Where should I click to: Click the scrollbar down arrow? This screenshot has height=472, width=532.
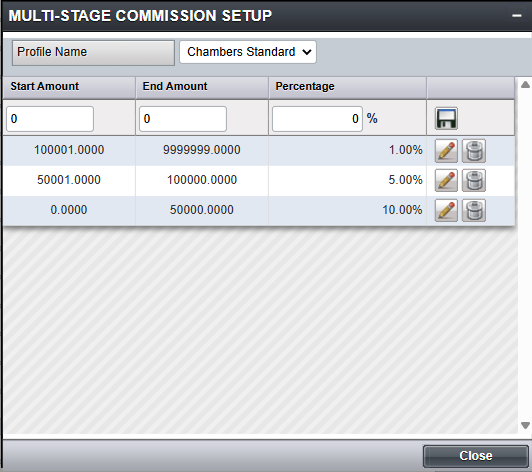pos(525,425)
